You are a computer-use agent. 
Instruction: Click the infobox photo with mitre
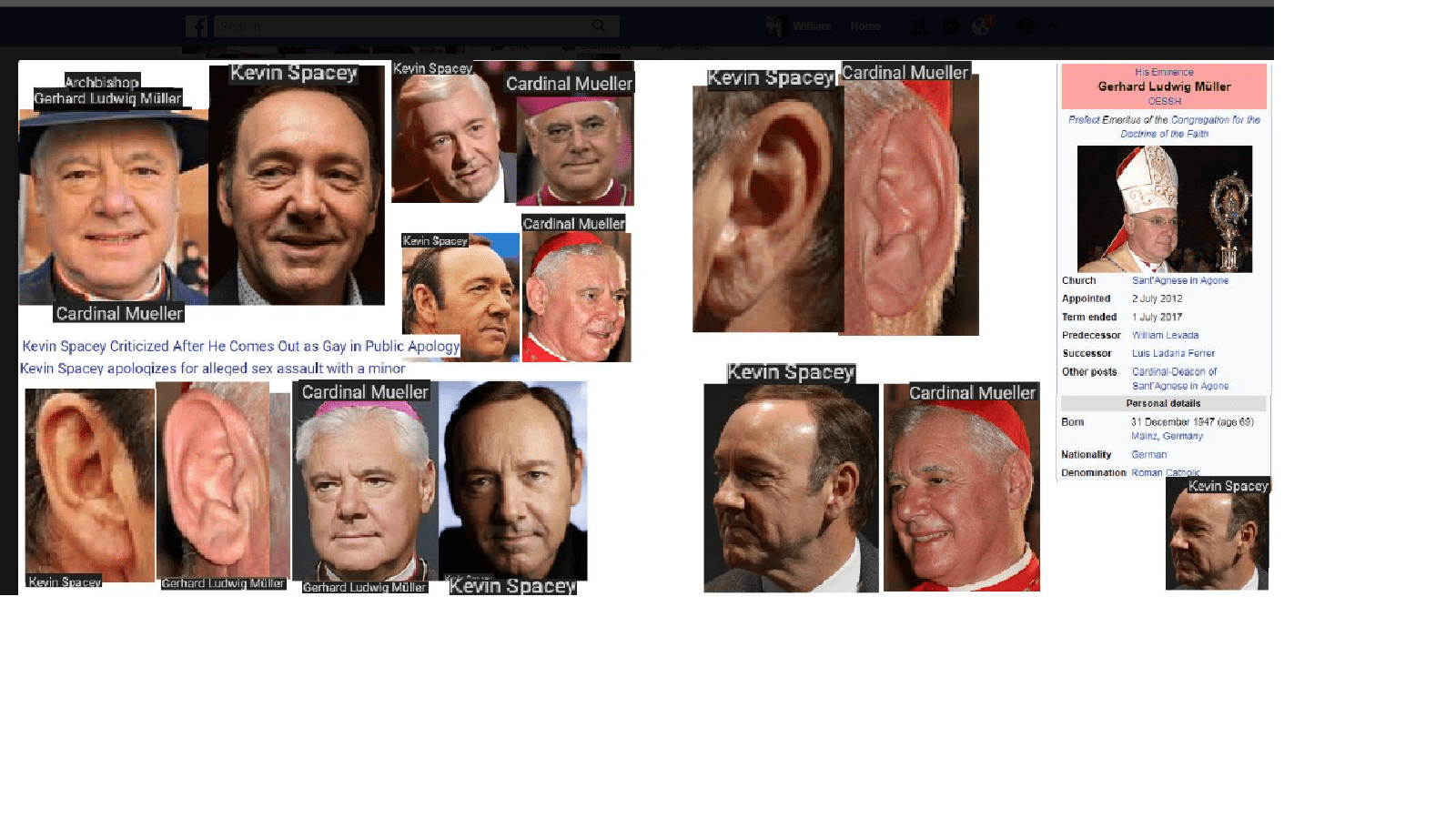point(1164,208)
